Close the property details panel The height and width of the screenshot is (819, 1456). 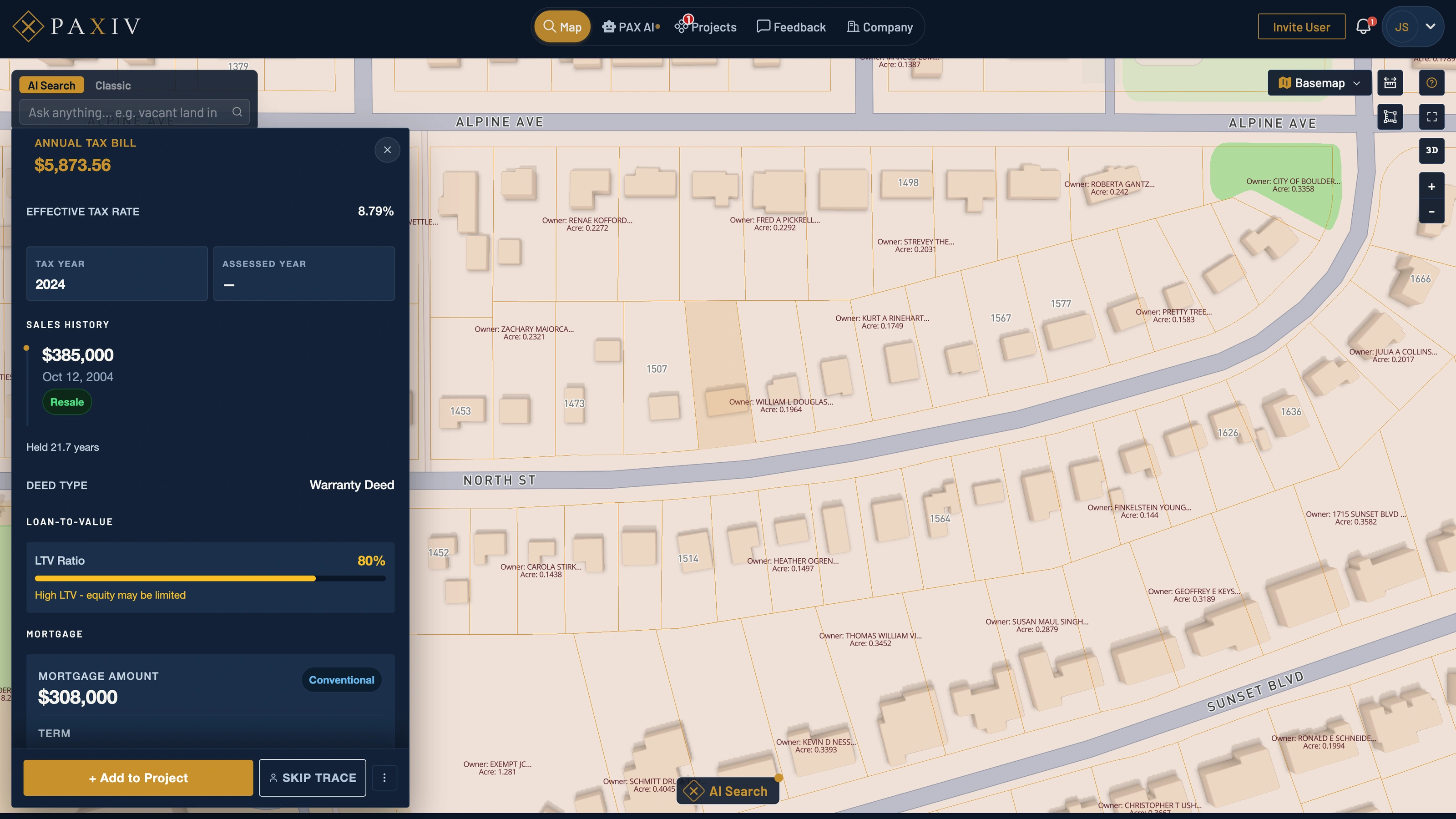(x=387, y=150)
